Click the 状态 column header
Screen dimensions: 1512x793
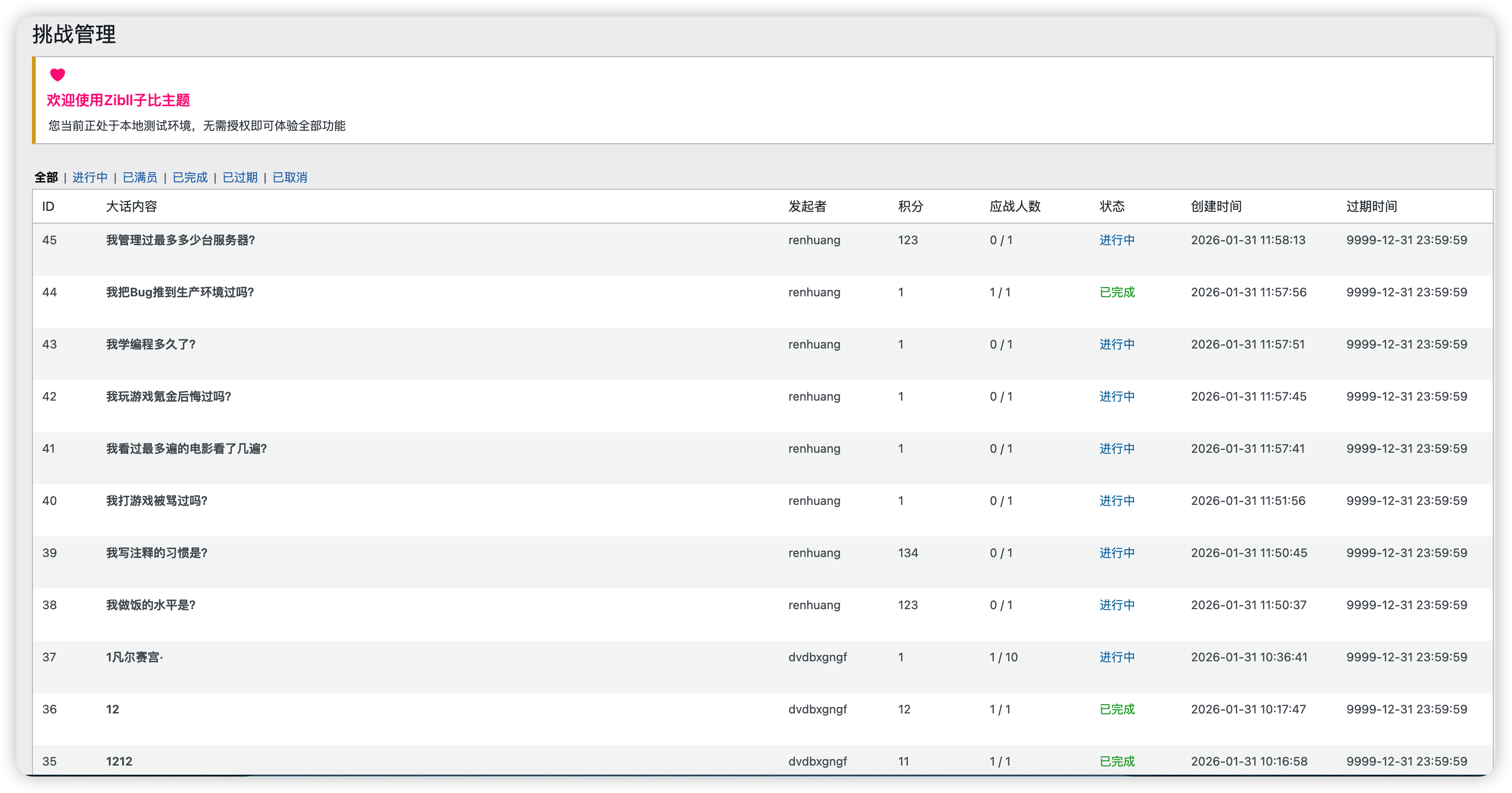(x=1112, y=207)
